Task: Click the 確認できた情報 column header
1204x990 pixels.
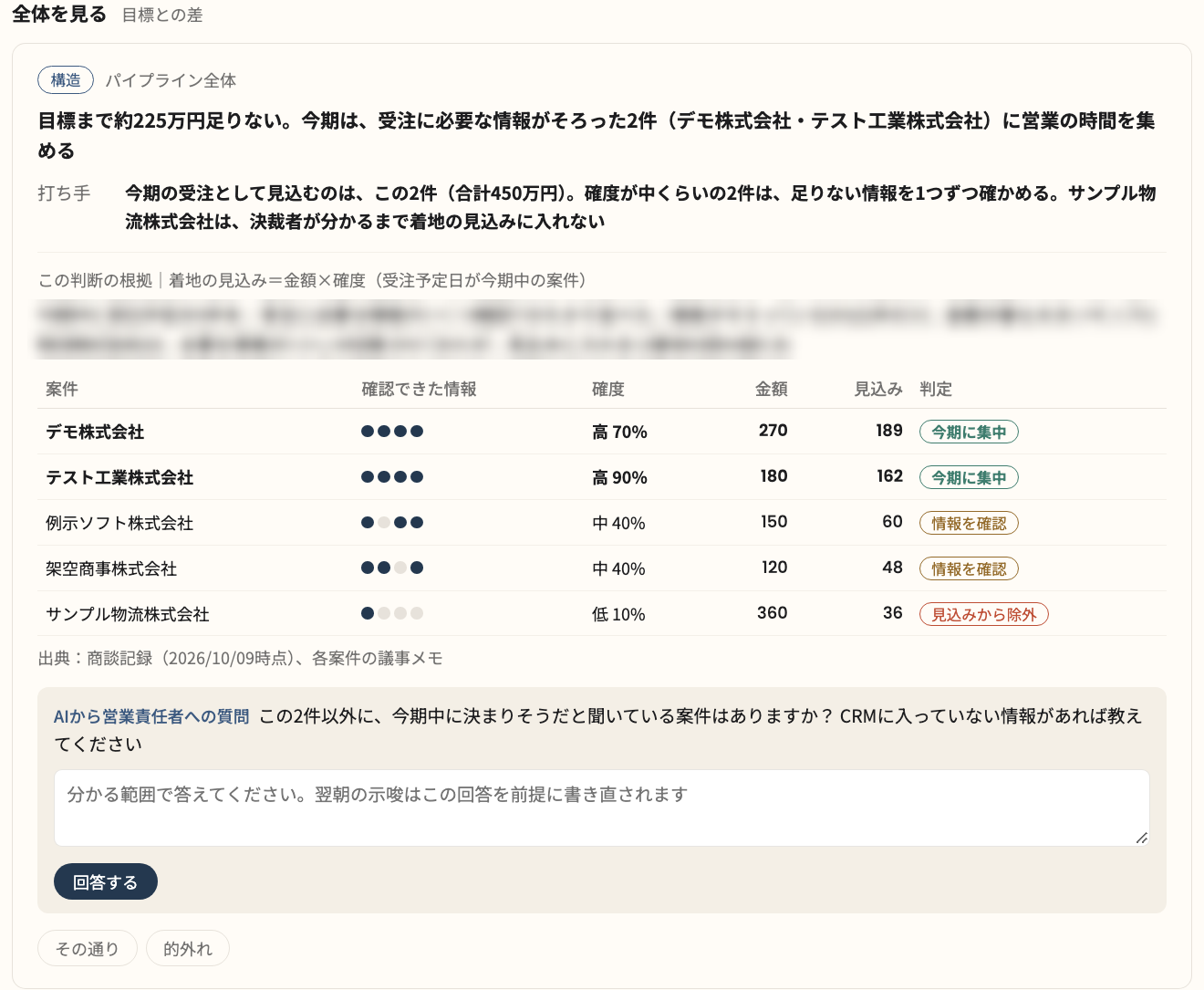Action: coord(420,390)
